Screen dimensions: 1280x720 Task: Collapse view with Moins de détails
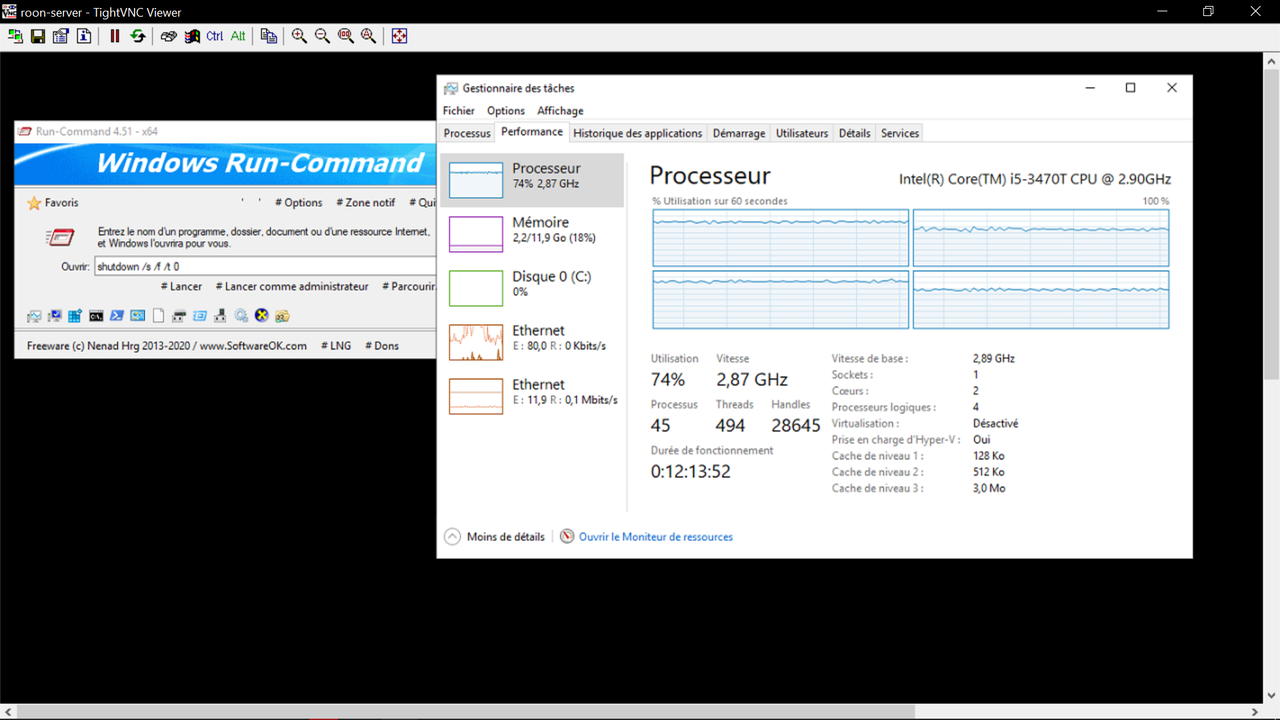point(495,537)
